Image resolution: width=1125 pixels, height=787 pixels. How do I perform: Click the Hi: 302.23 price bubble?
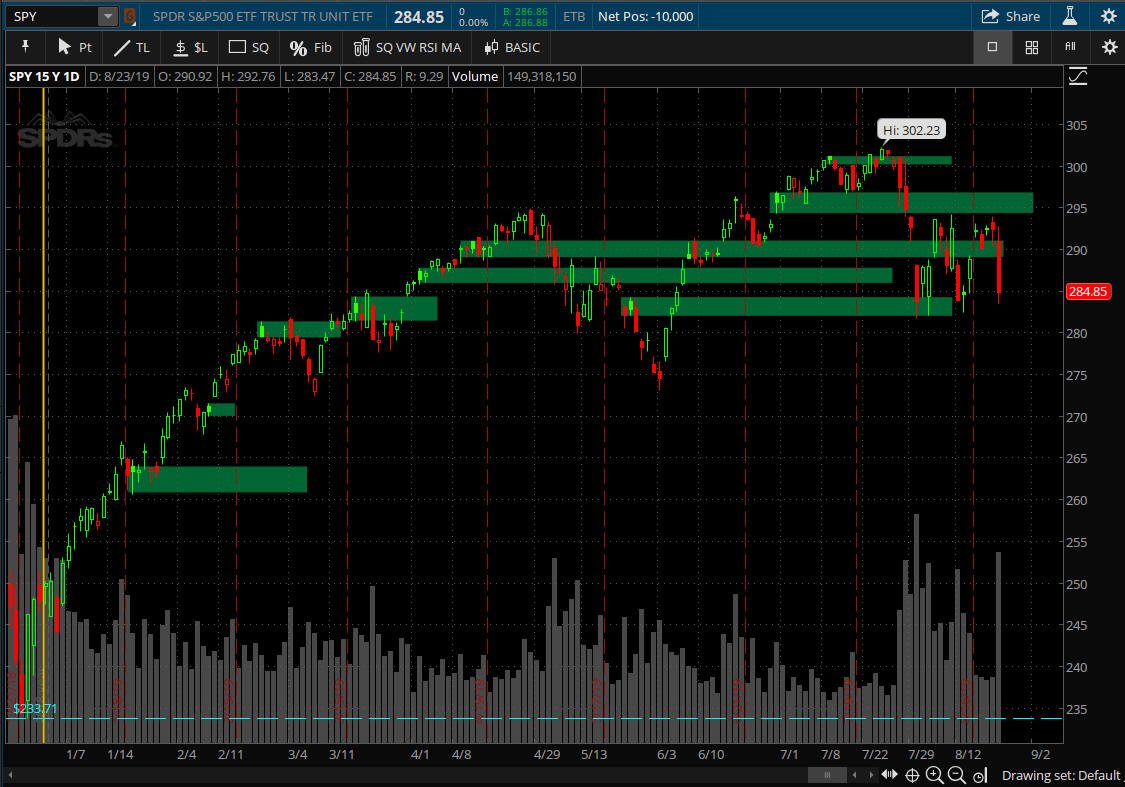point(911,130)
